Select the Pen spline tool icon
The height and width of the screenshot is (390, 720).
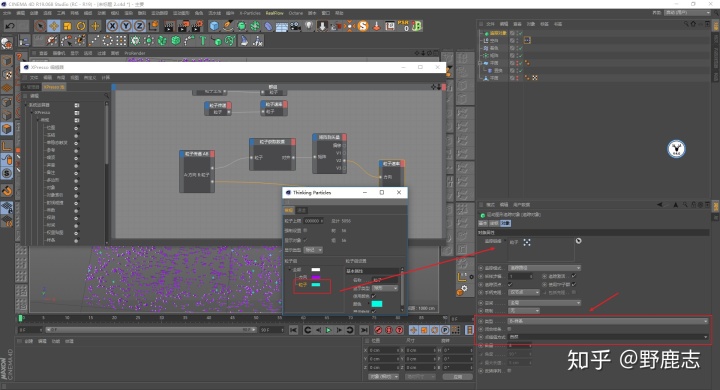click(x=228, y=26)
